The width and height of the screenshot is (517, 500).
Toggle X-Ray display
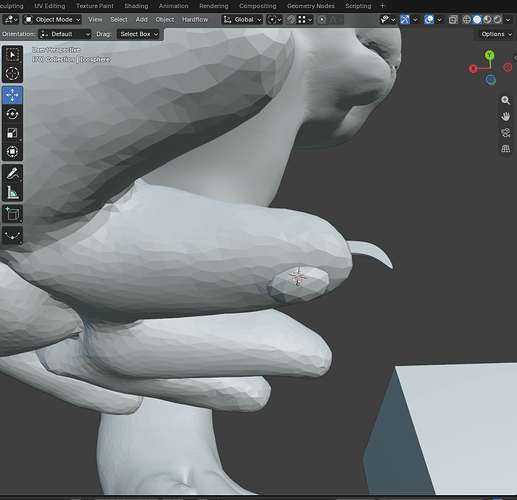pyautogui.click(x=453, y=20)
